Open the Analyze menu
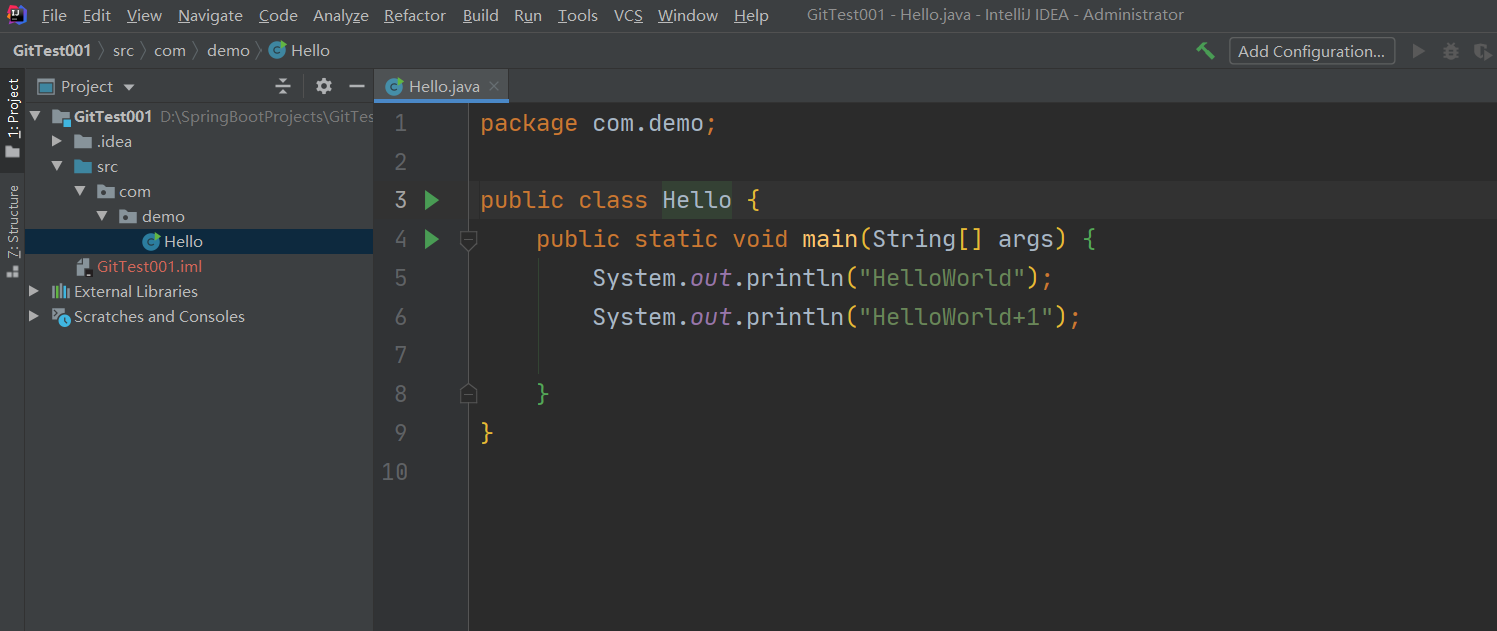 click(x=341, y=16)
